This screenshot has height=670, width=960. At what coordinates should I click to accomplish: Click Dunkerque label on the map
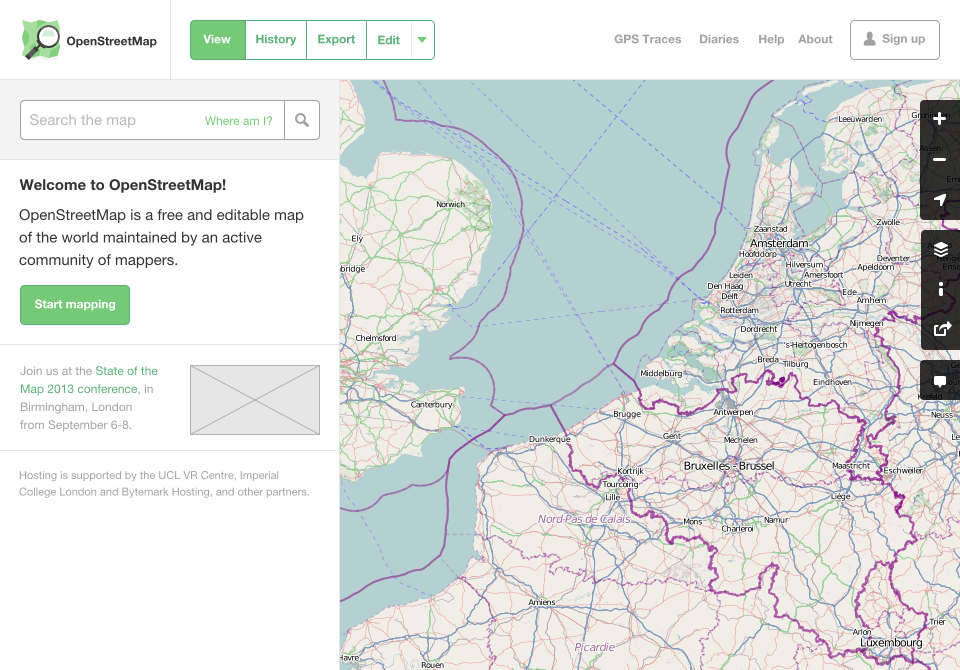(549, 439)
